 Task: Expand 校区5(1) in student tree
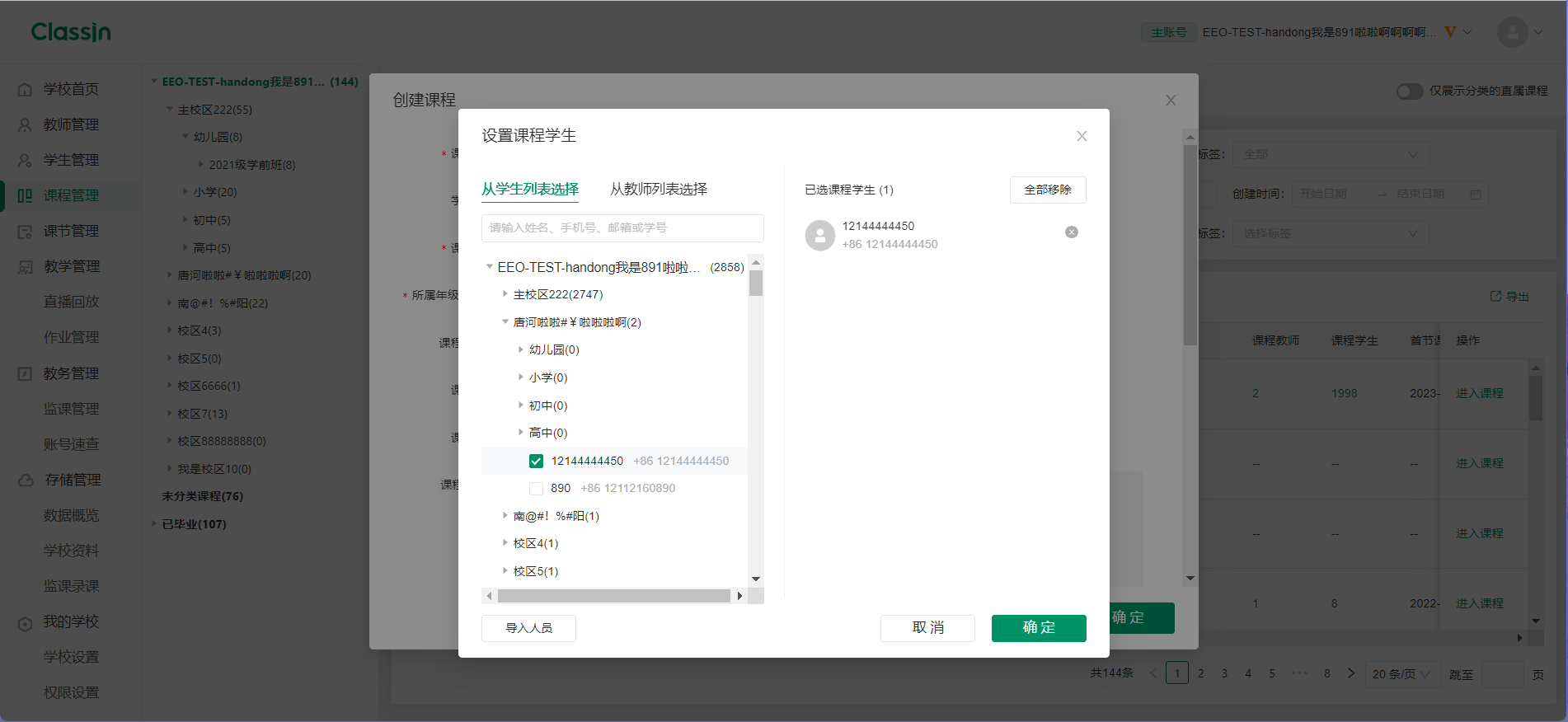(505, 571)
